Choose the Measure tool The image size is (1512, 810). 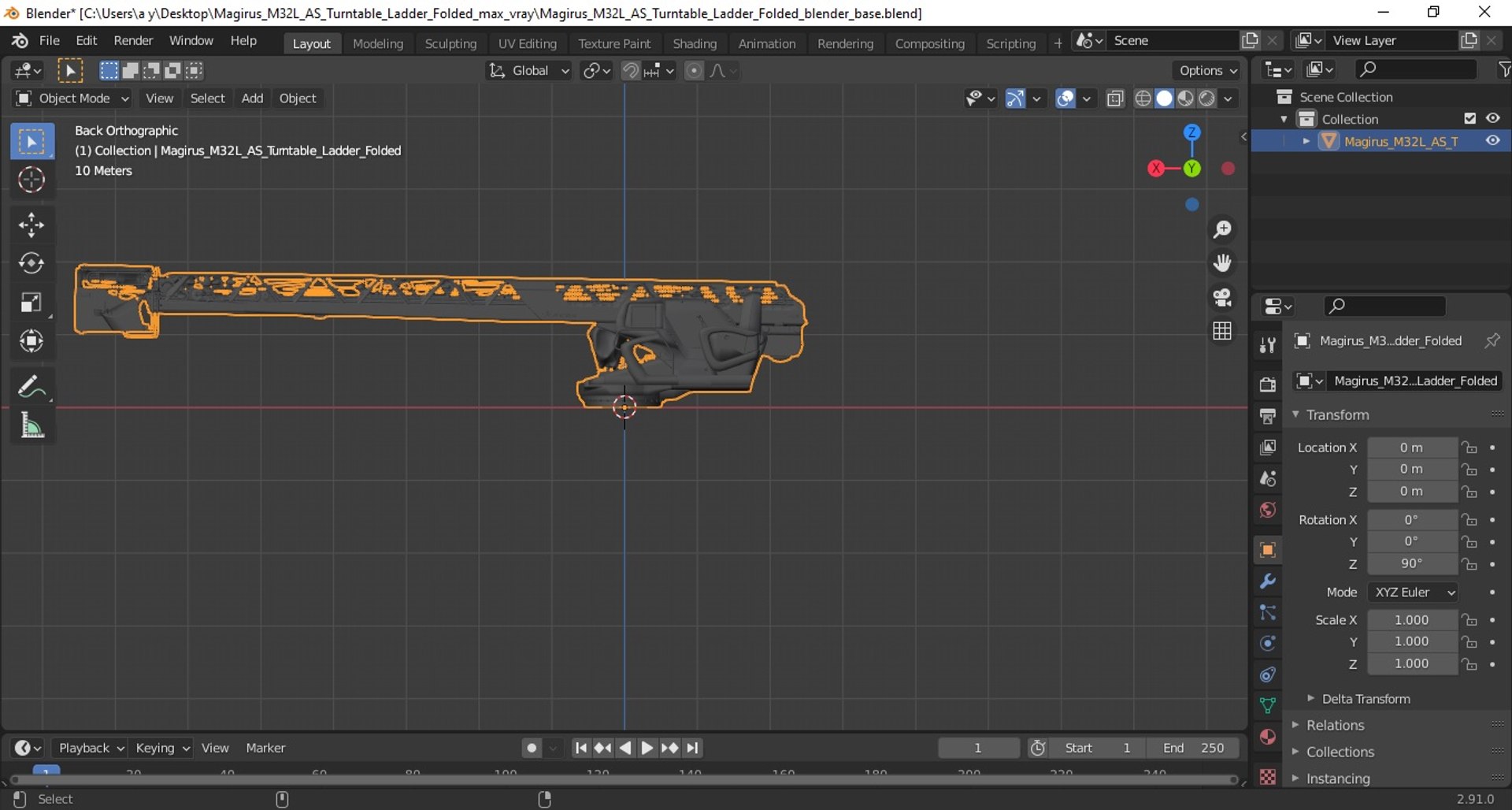pos(31,426)
